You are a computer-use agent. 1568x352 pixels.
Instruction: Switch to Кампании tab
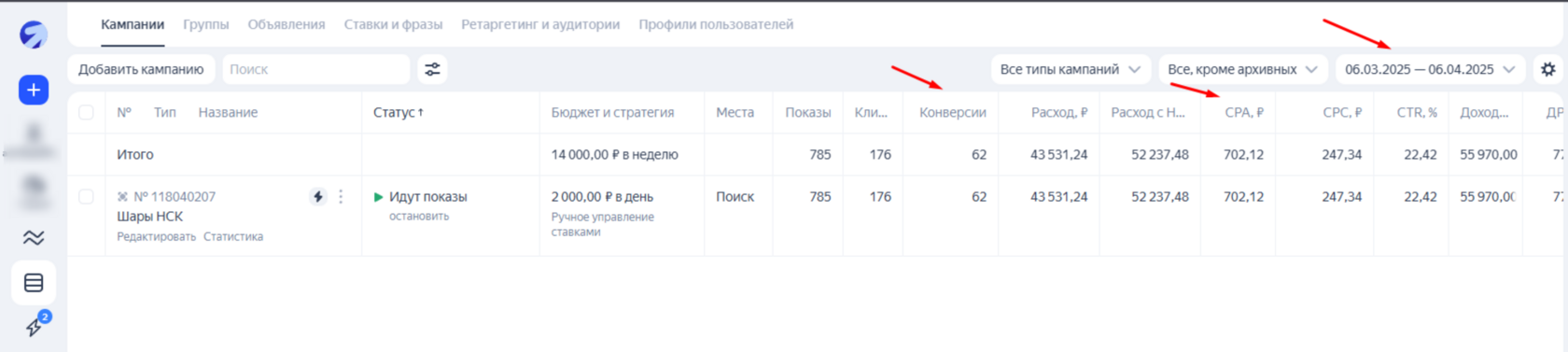click(133, 24)
